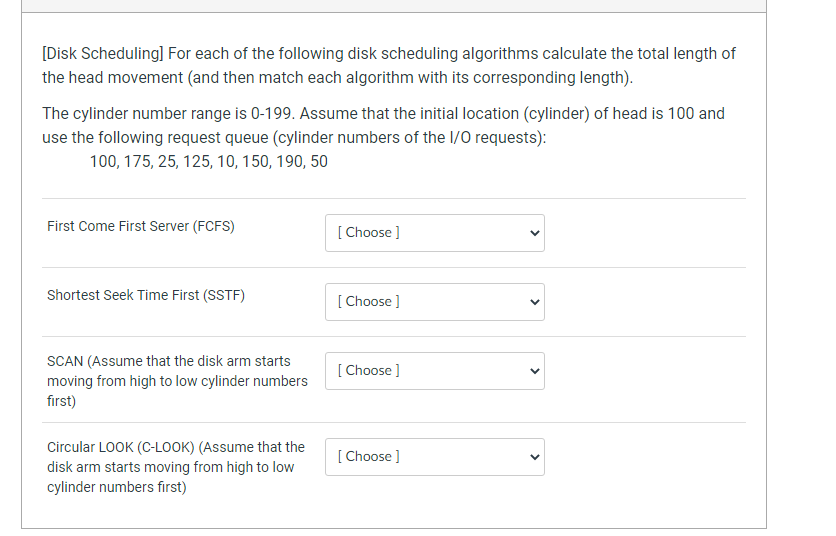Select the First Come First Server label
The width and height of the screenshot is (836, 536).
pos(141,226)
